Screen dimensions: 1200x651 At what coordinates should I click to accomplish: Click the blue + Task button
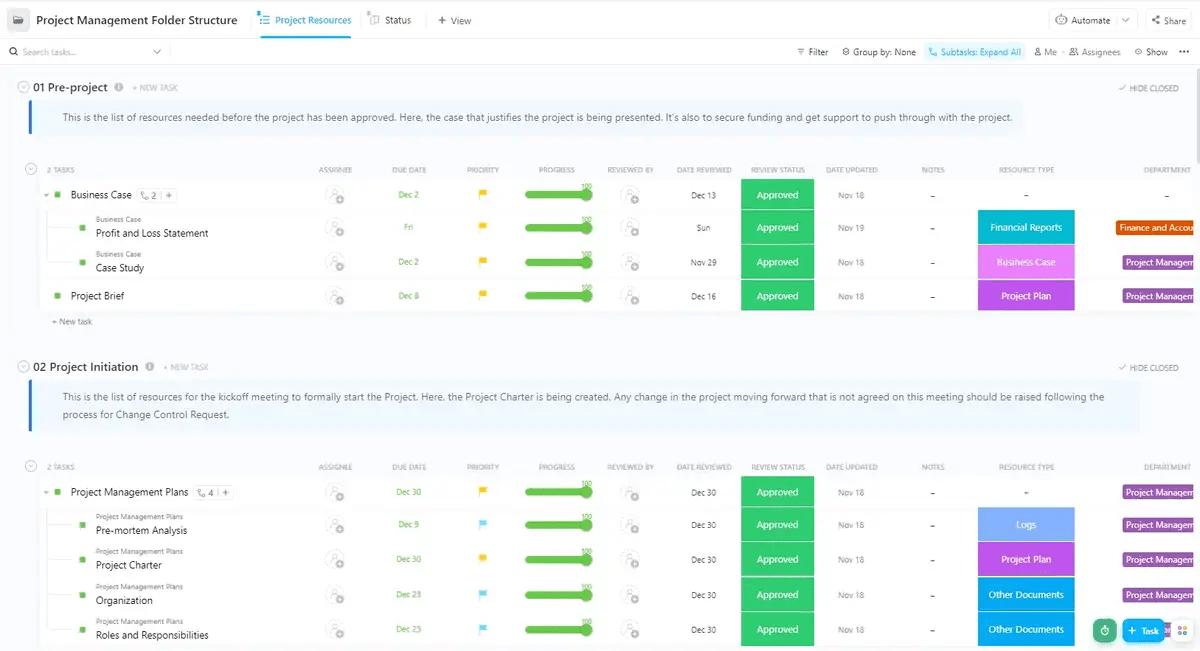pyautogui.click(x=1143, y=630)
